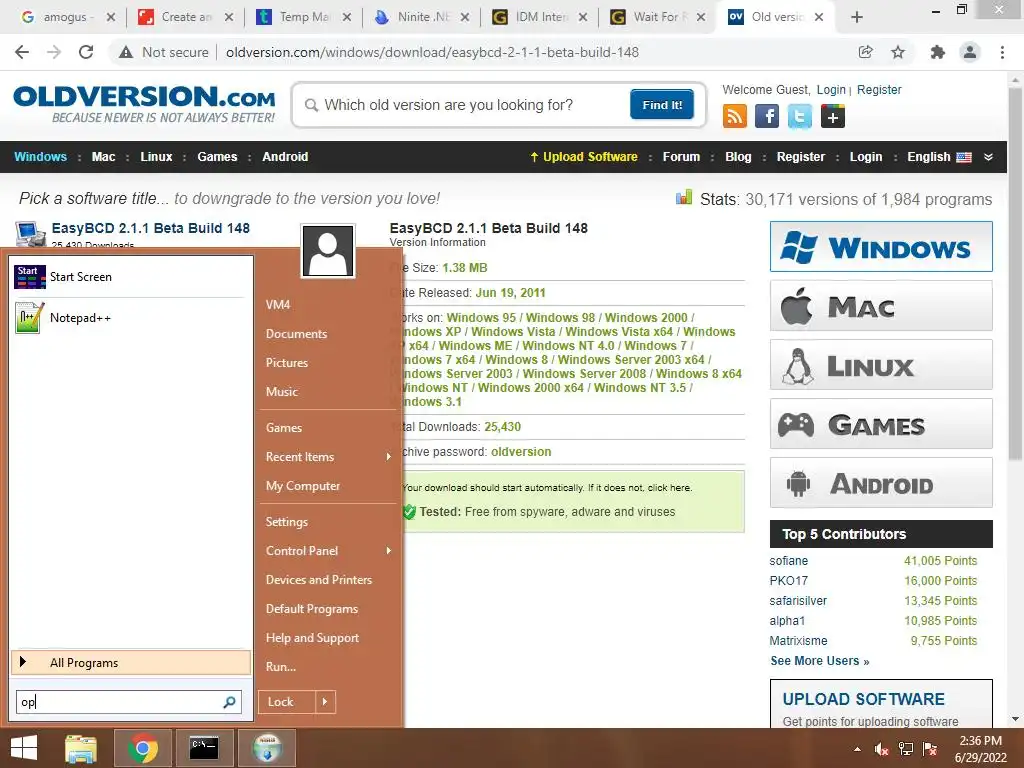Expand the double-chevron in the nav bar
Image resolution: width=1024 pixels, height=768 pixels.
tap(988, 157)
